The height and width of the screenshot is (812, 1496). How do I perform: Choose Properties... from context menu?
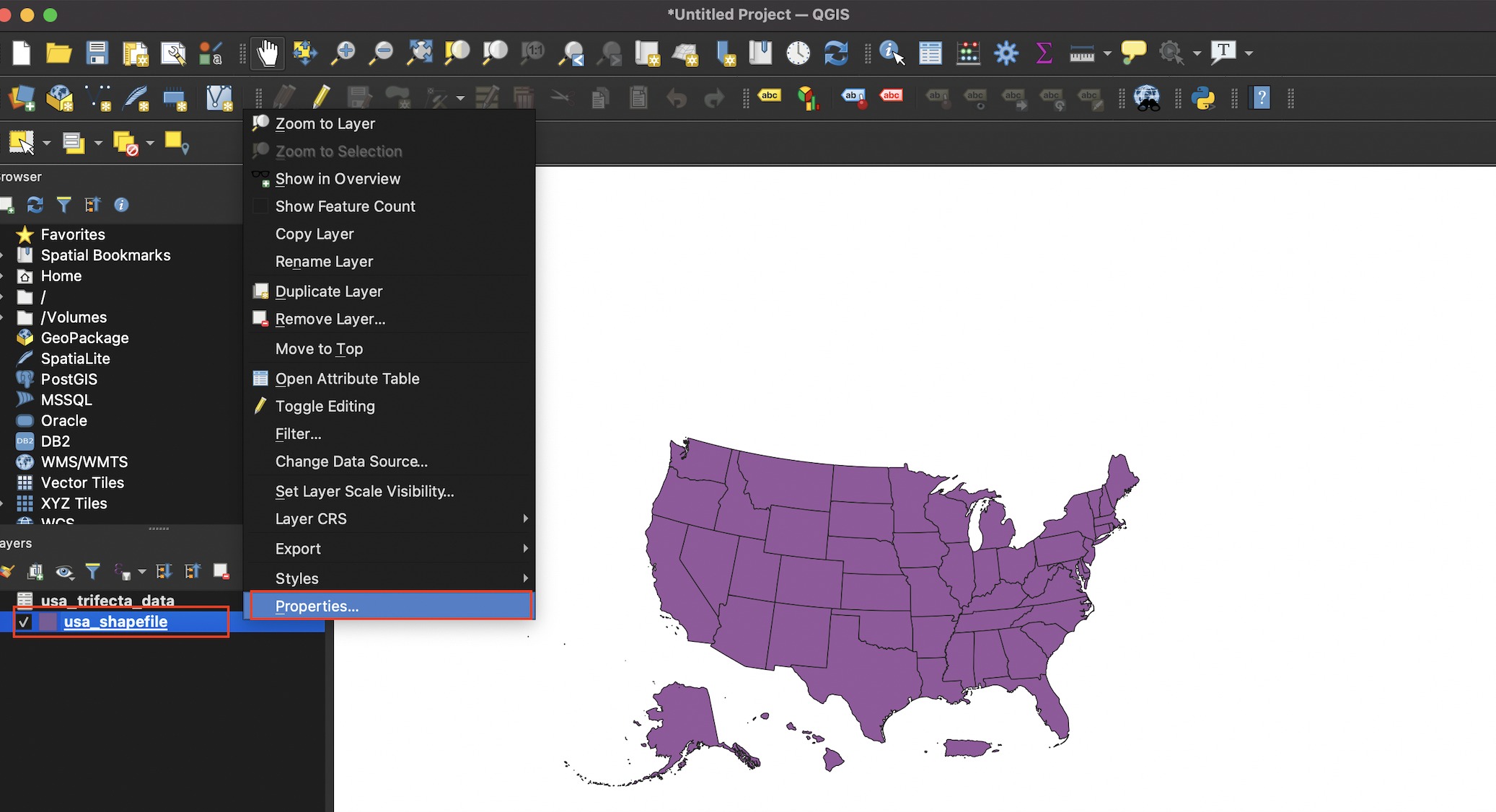317,606
